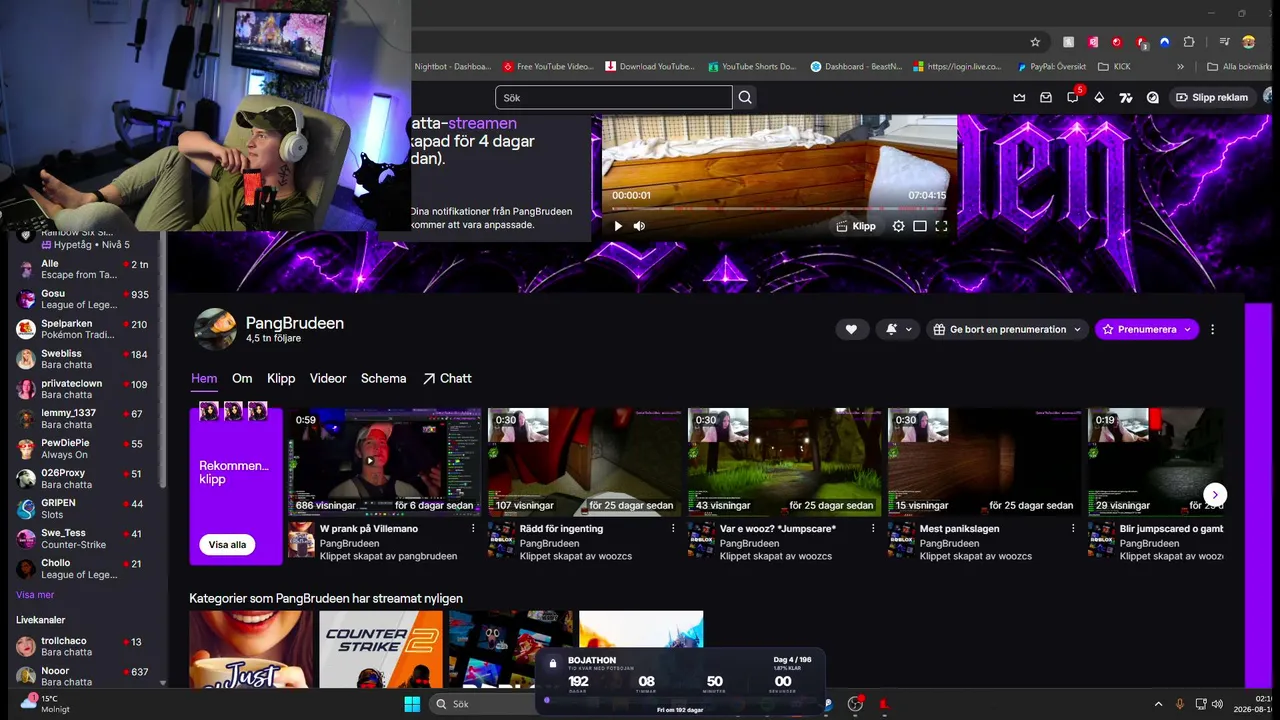Open channel more options three-dot menu
This screenshot has width=1280, height=720.
1213,329
